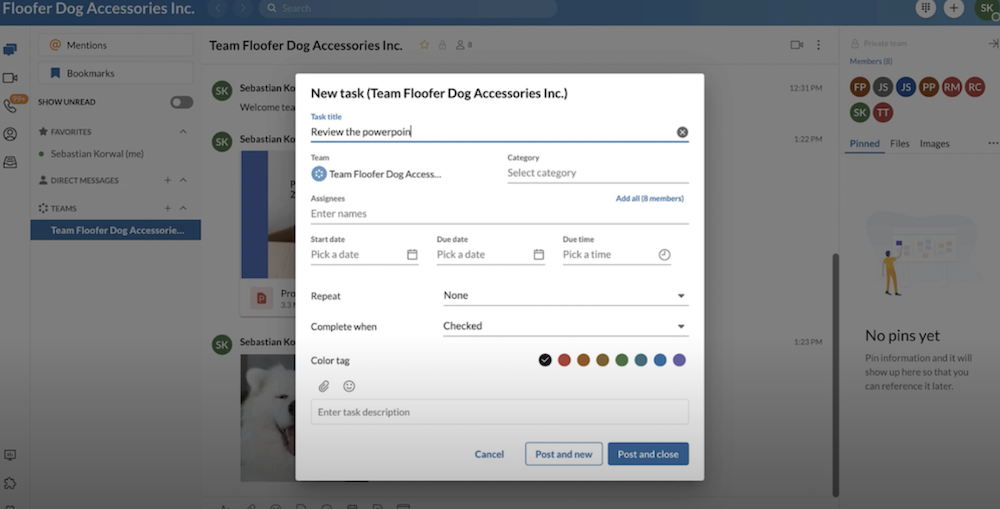The image size is (1000, 509).
Task: Open Due date calendar picker
Action: coord(538,254)
